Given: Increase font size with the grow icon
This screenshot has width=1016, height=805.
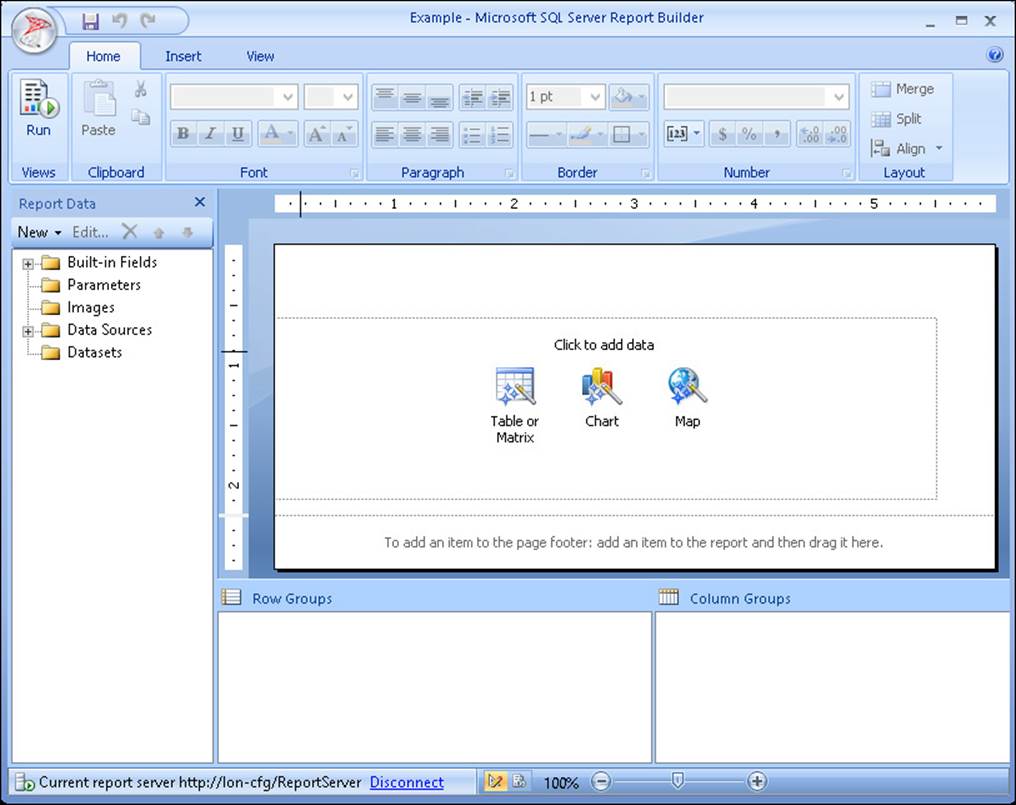Looking at the screenshot, I should (316, 134).
